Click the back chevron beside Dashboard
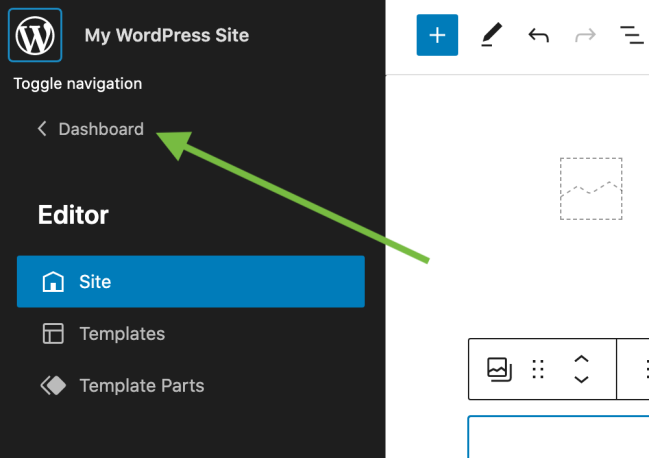This screenshot has width=649, height=458. point(42,129)
